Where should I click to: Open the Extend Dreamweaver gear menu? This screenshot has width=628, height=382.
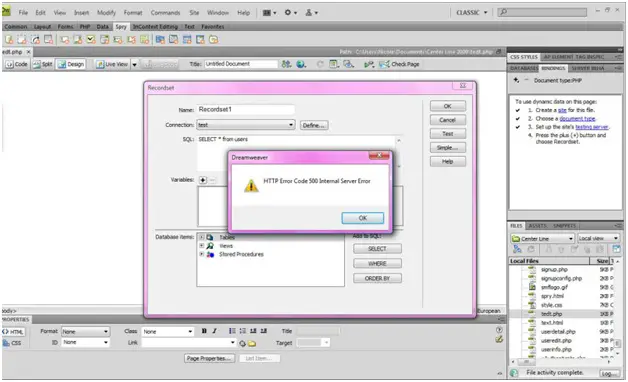(291, 13)
